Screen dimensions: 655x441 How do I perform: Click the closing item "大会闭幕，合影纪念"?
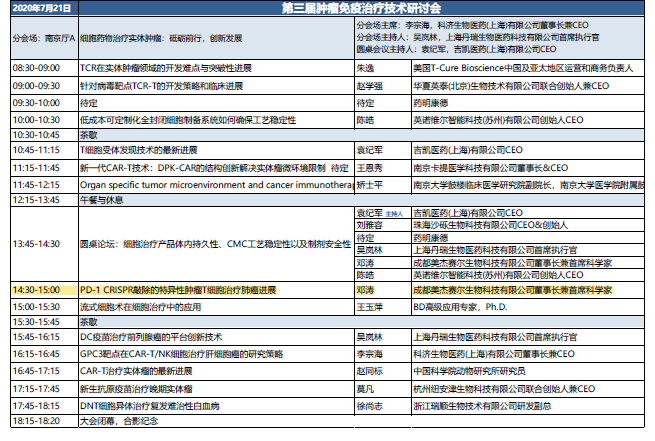pyautogui.click(x=119, y=421)
